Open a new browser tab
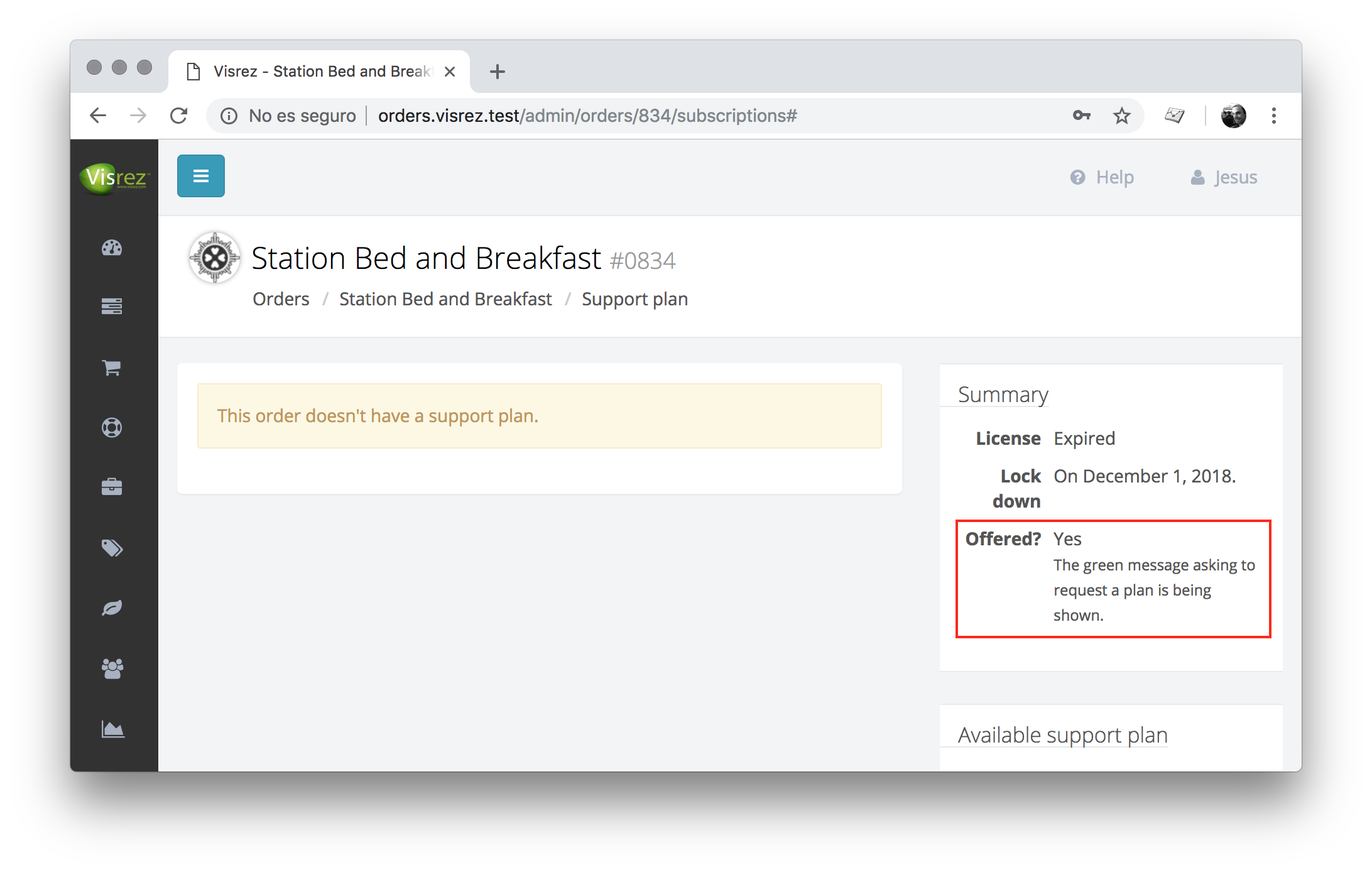Viewport: 1372px width, 872px height. coord(498,72)
